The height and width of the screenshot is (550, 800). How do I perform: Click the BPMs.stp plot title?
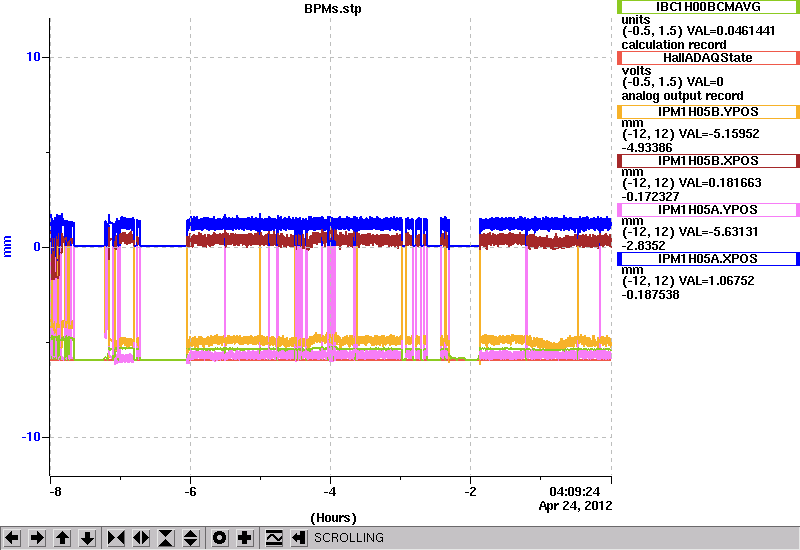333,9
